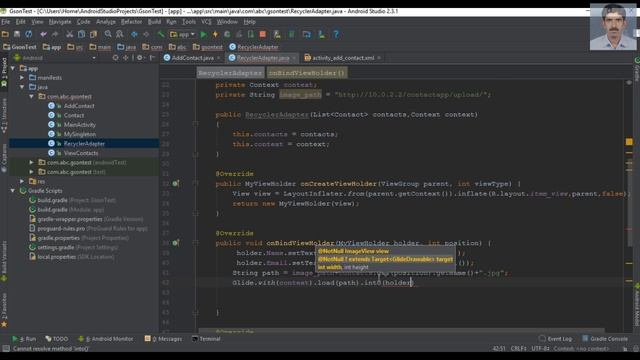Click the Cut scissors toolbar icon

pos(70,34)
